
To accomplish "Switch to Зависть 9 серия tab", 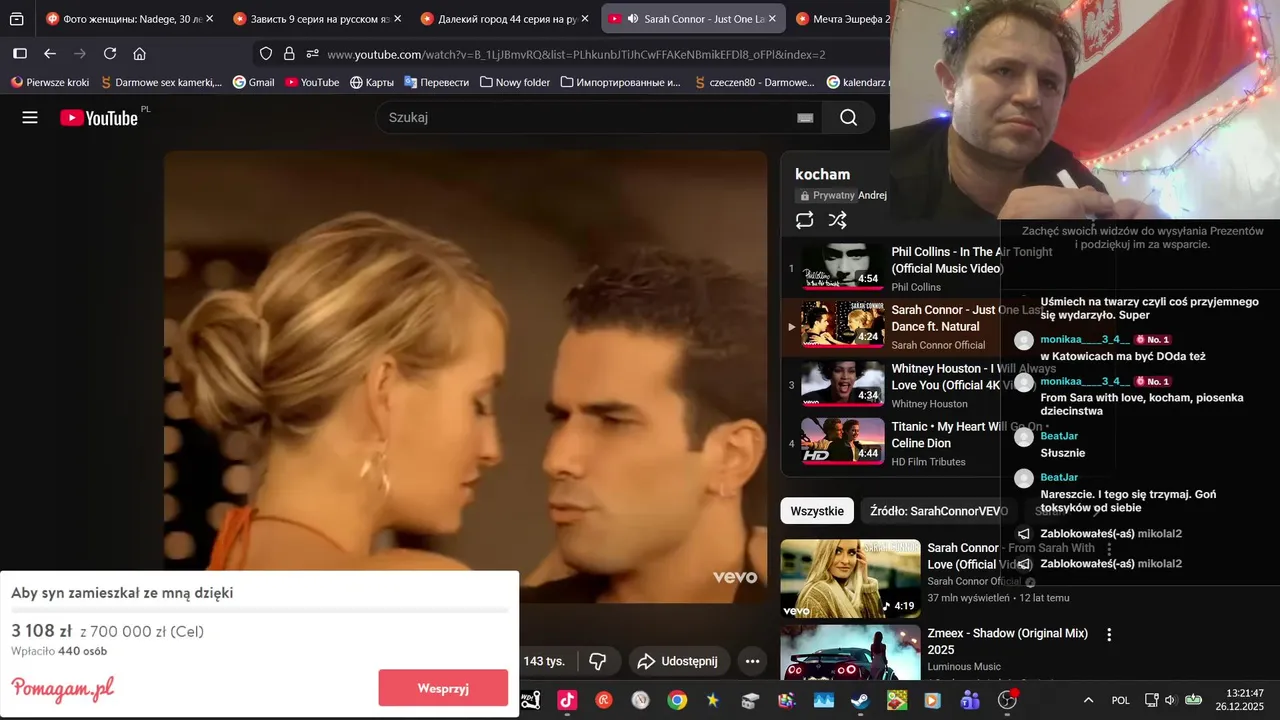I will click(318, 19).
